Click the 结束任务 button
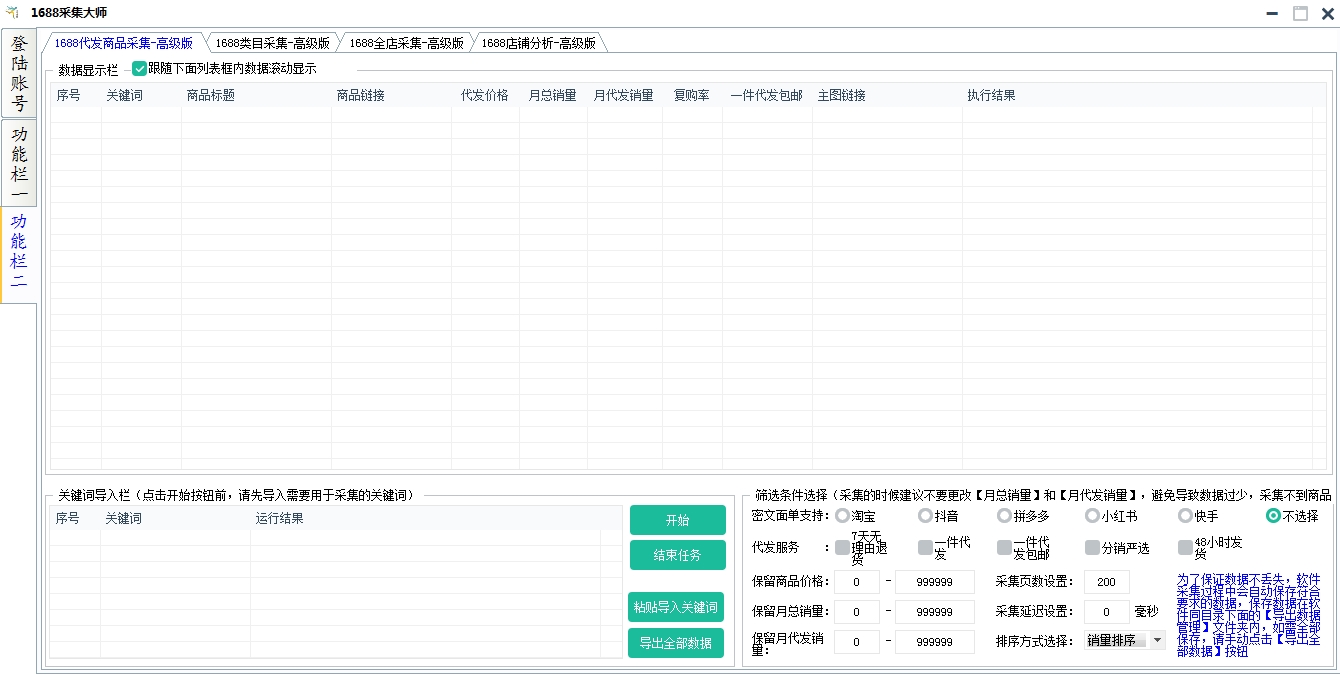Image resolution: width=1340 pixels, height=675 pixels. coord(678,555)
